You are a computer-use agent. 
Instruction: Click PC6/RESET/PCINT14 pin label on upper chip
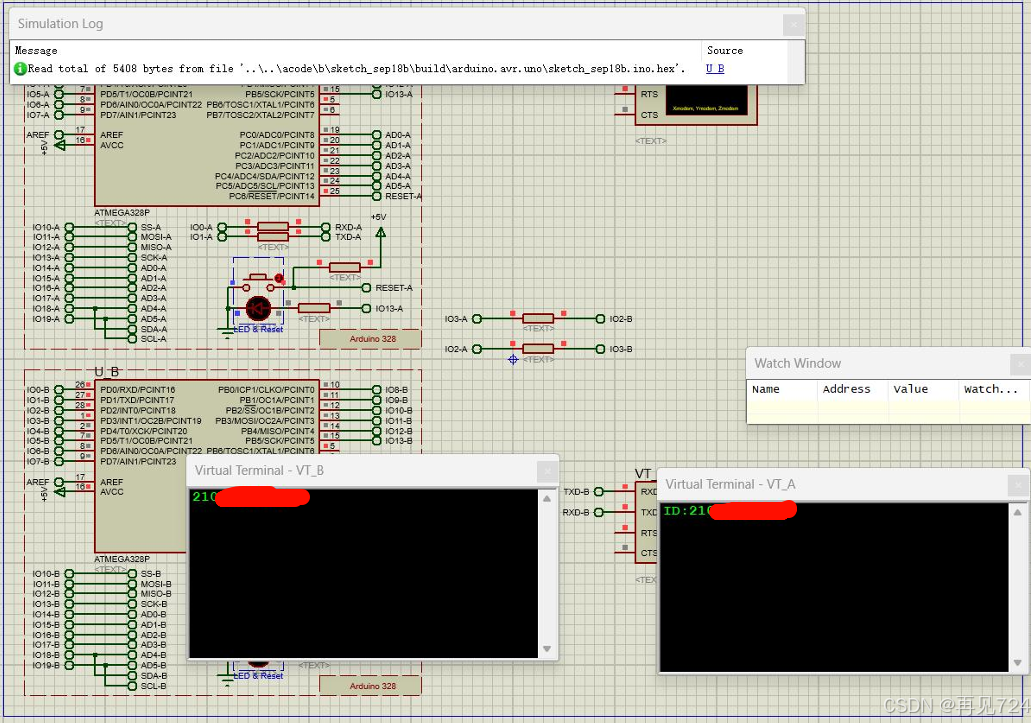[x=272, y=196]
